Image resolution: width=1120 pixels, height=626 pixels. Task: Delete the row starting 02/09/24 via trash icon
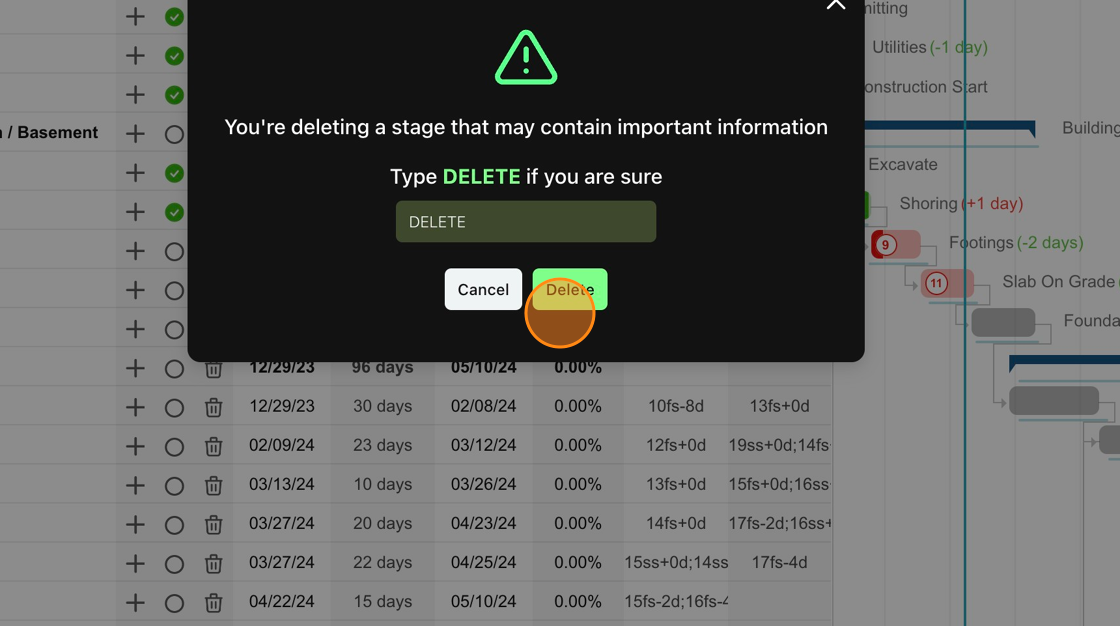click(213, 447)
